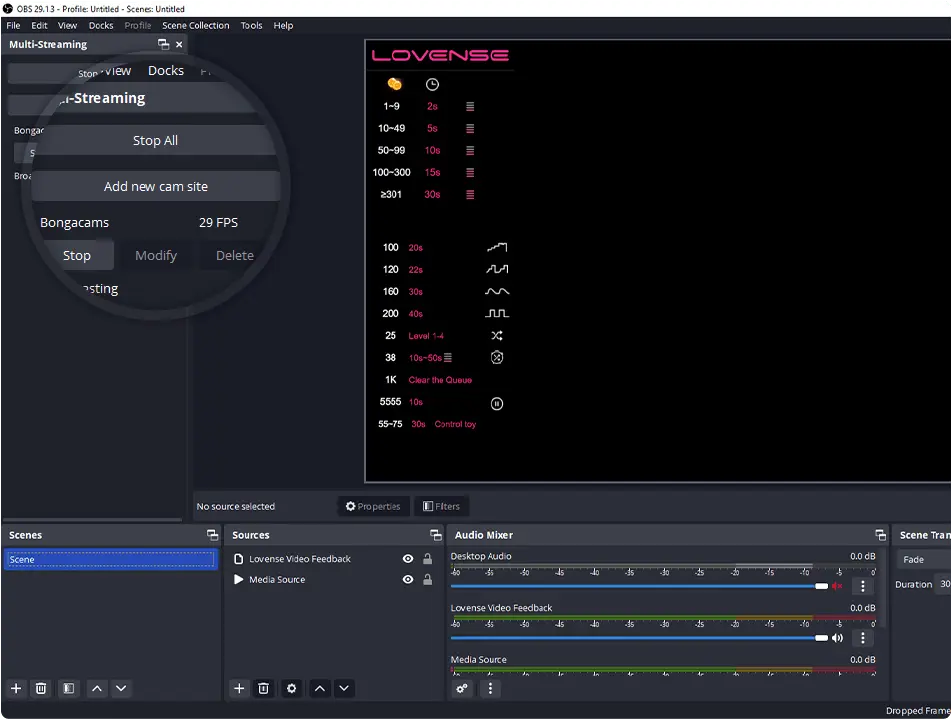Hide Lovense Video Feedback source
Screen dimensions: 952x720
pyautogui.click(x=408, y=559)
